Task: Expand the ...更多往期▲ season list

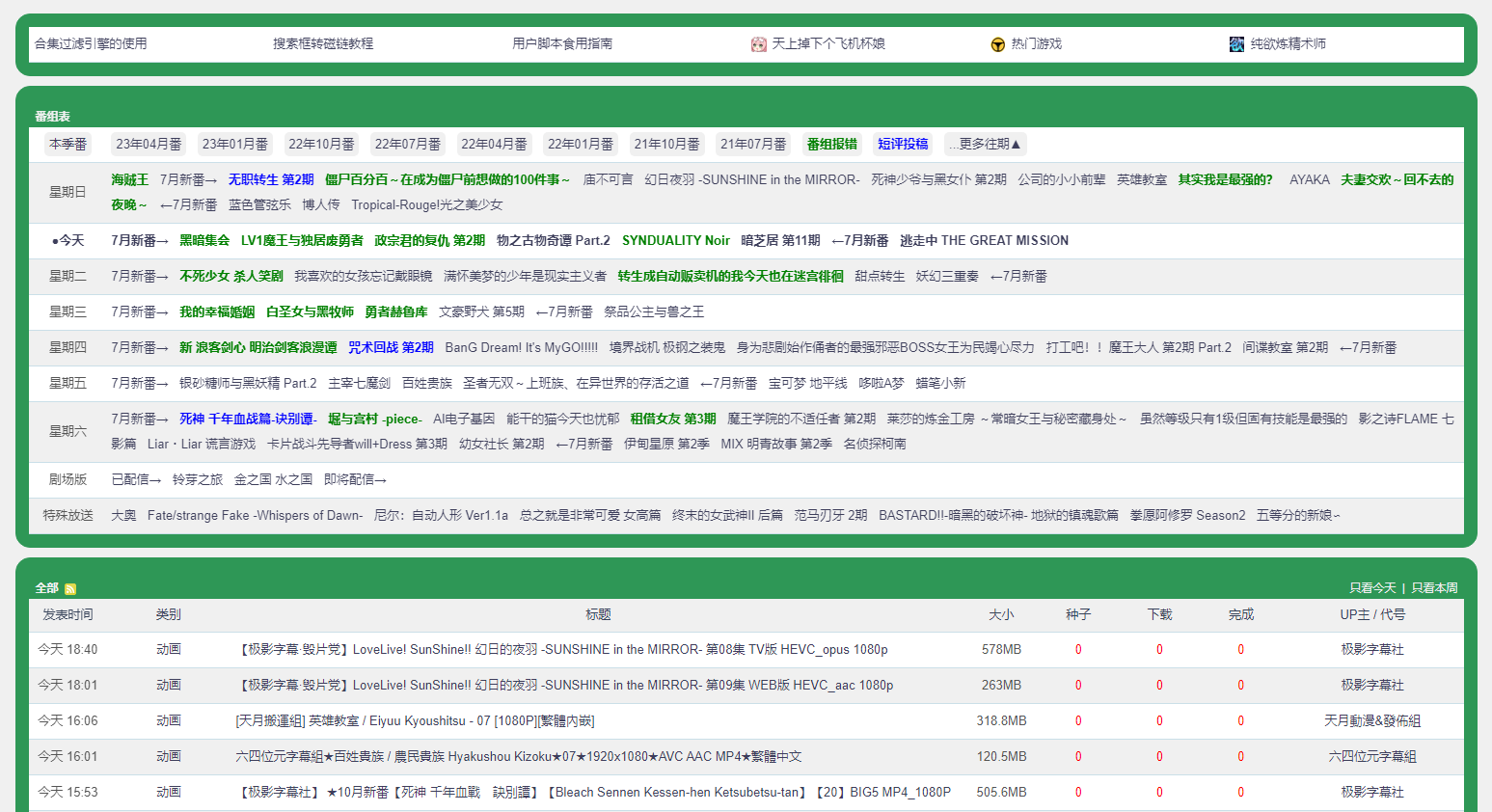Action: (x=985, y=145)
